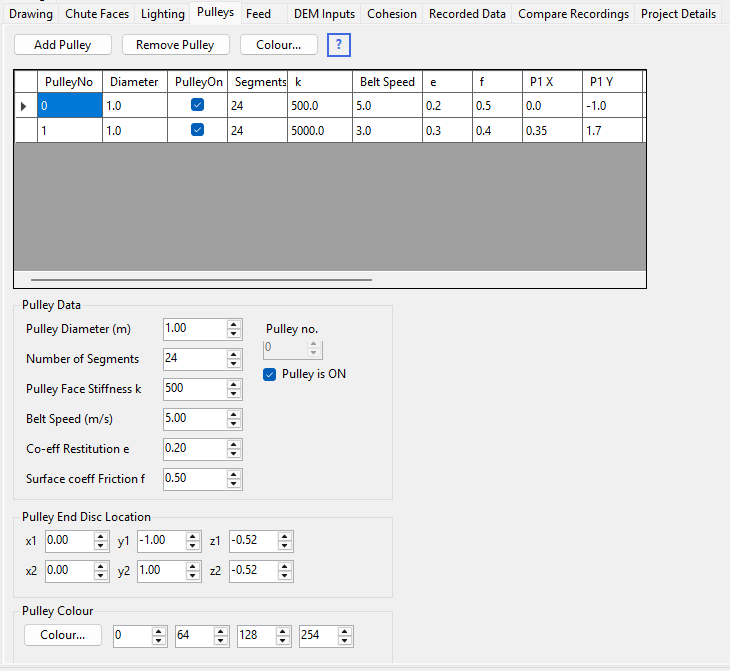The height and width of the screenshot is (671, 730).
Task: Decrease Number of Segments spinner
Action: tap(234, 364)
